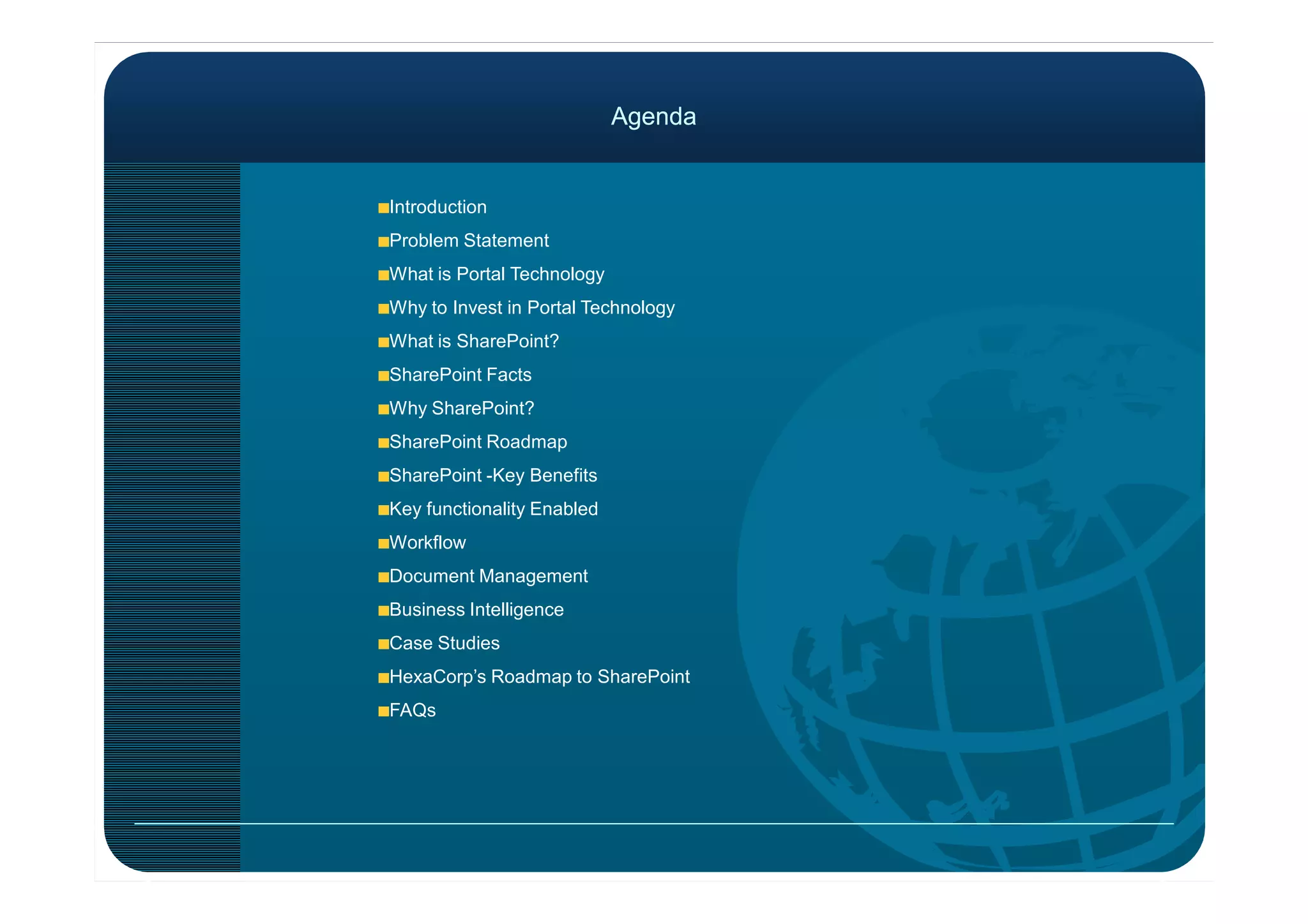Open What is Portal Technology item
The image size is (1308, 924).
pyautogui.click(x=496, y=275)
